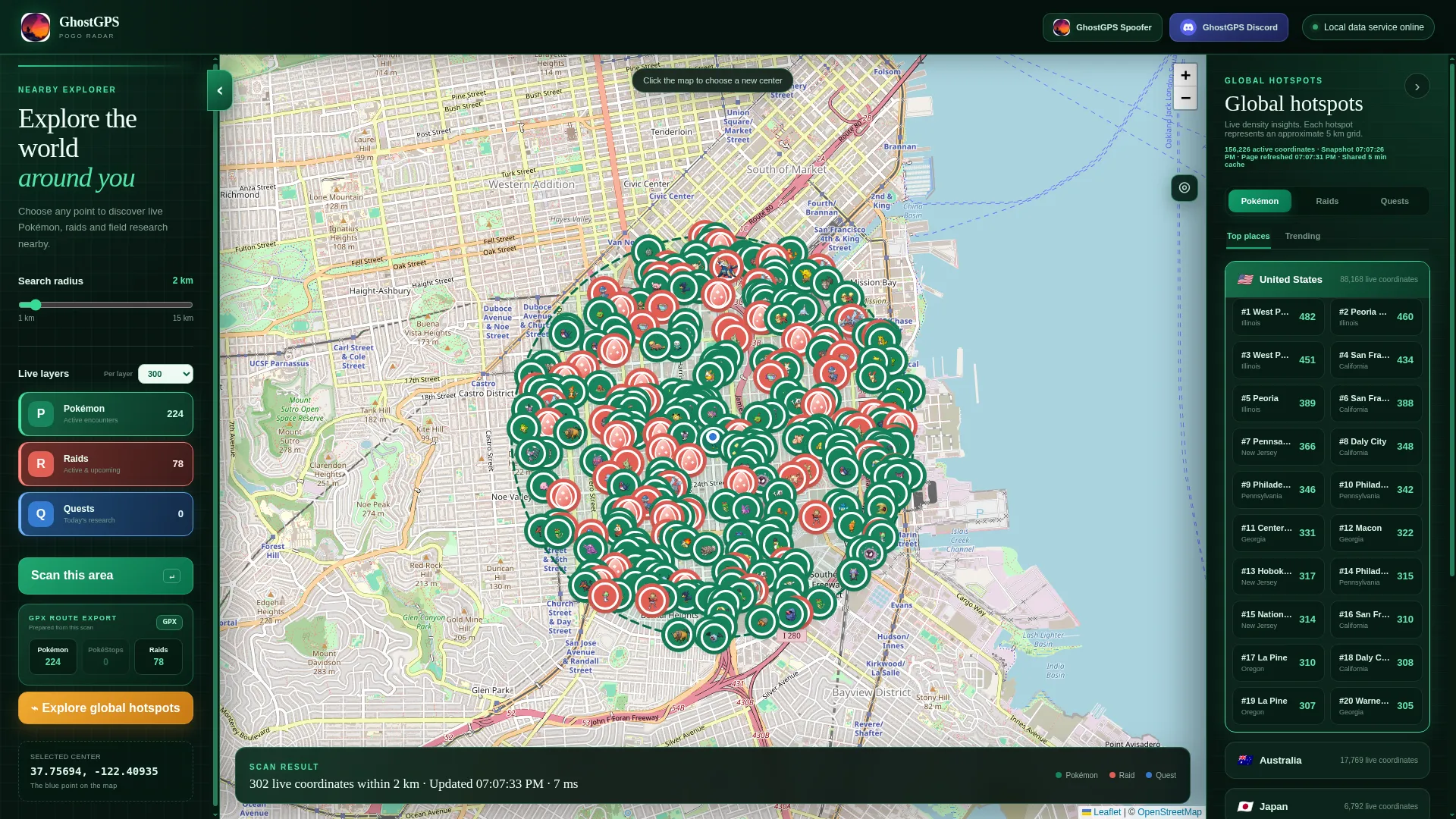Click the Australia flag icon
Image resolution: width=1456 pixels, height=819 pixels.
click(1245, 761)
